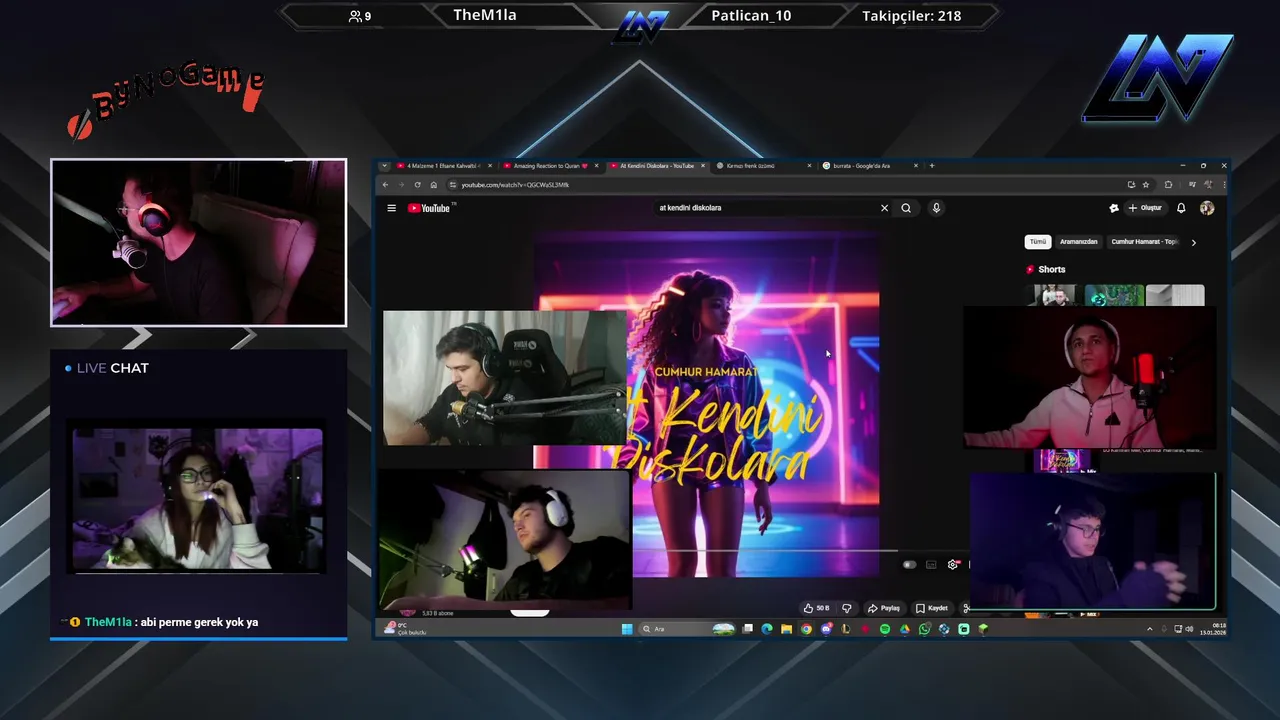Click the "Takipçiler: 218" overlay text
Screen dimensions: 1280x720
[x=911, y=16]
